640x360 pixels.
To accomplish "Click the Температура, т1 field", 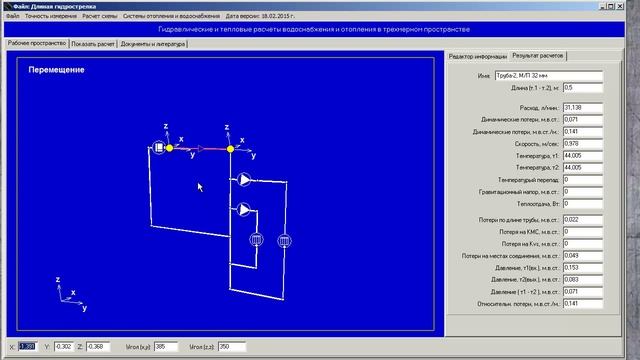I will tap(582, 156).
